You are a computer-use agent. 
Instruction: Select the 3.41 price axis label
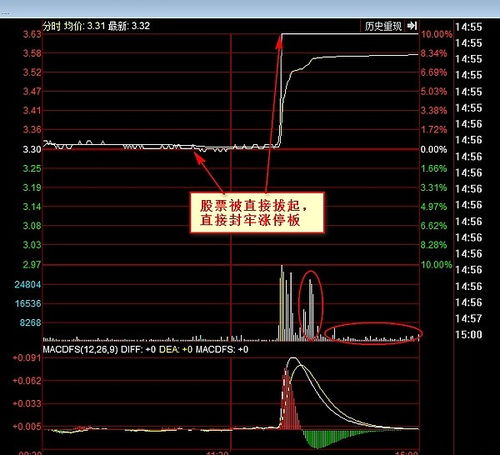click(32, 110)
